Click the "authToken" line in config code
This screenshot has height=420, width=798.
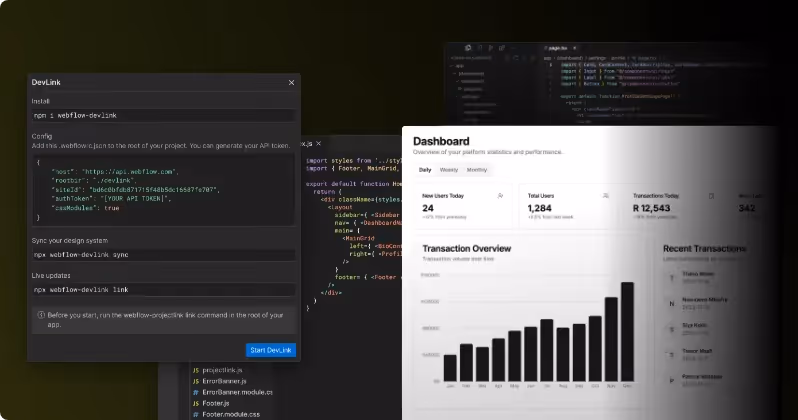tap(111, 199)
